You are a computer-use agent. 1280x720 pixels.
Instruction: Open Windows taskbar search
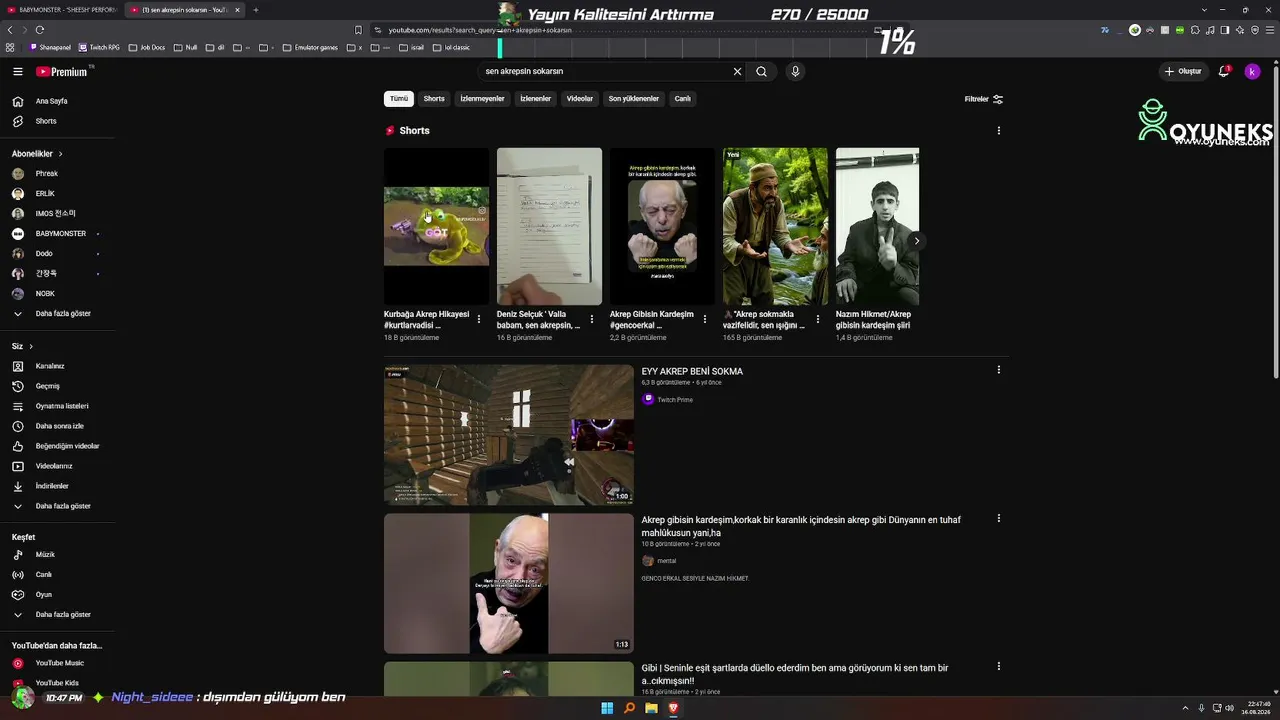tap(629, 709)
